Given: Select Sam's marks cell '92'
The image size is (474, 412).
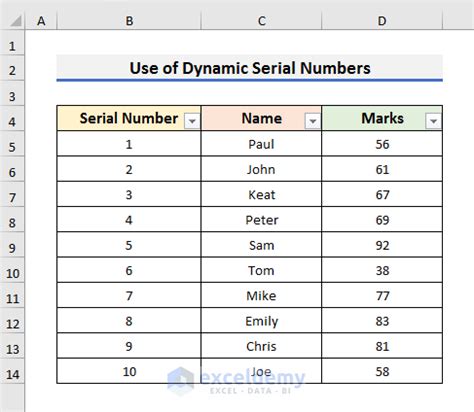Looking at the screenshot, I should point(382,245).
